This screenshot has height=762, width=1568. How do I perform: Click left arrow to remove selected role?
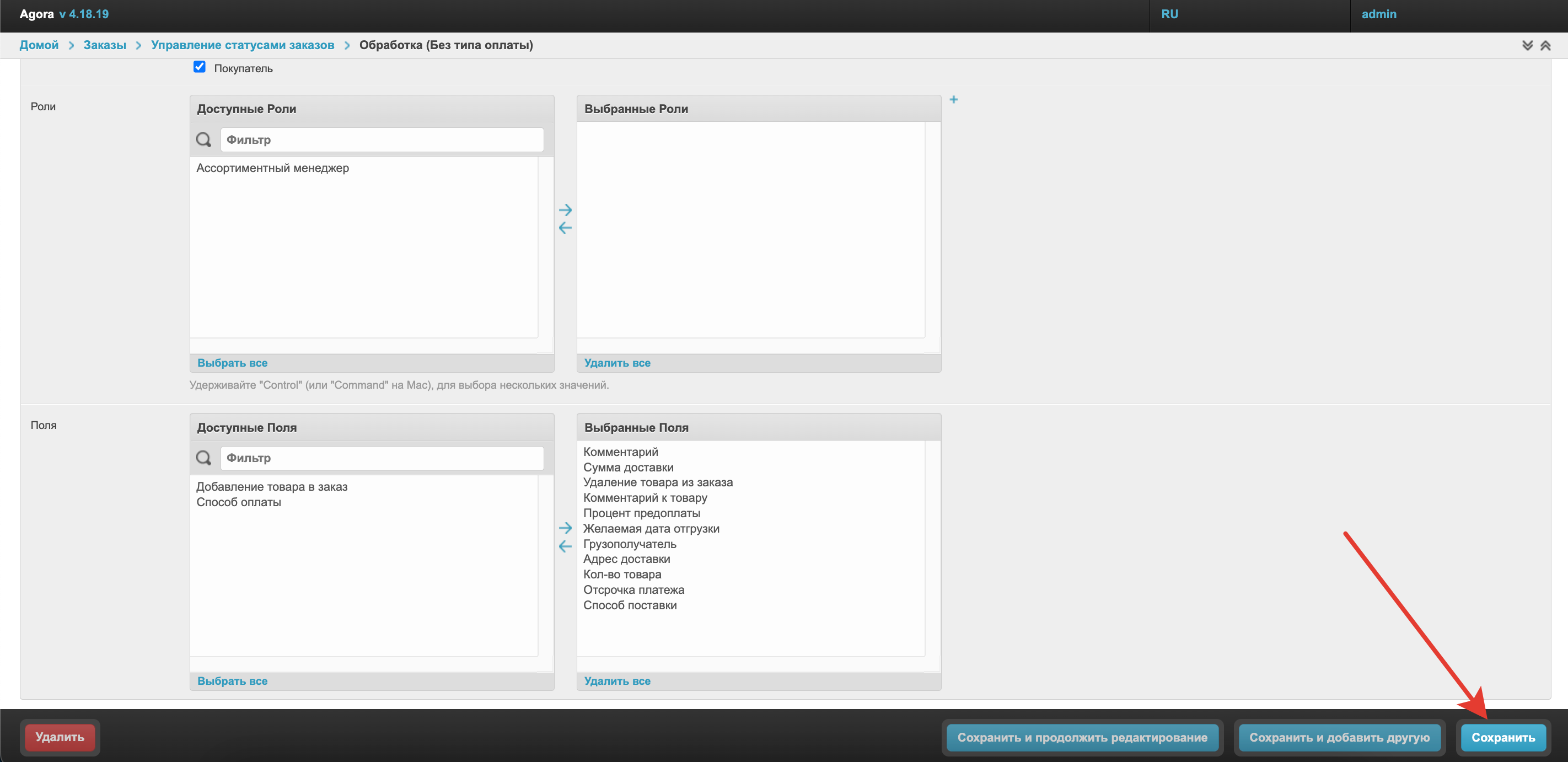coord(565,228)
